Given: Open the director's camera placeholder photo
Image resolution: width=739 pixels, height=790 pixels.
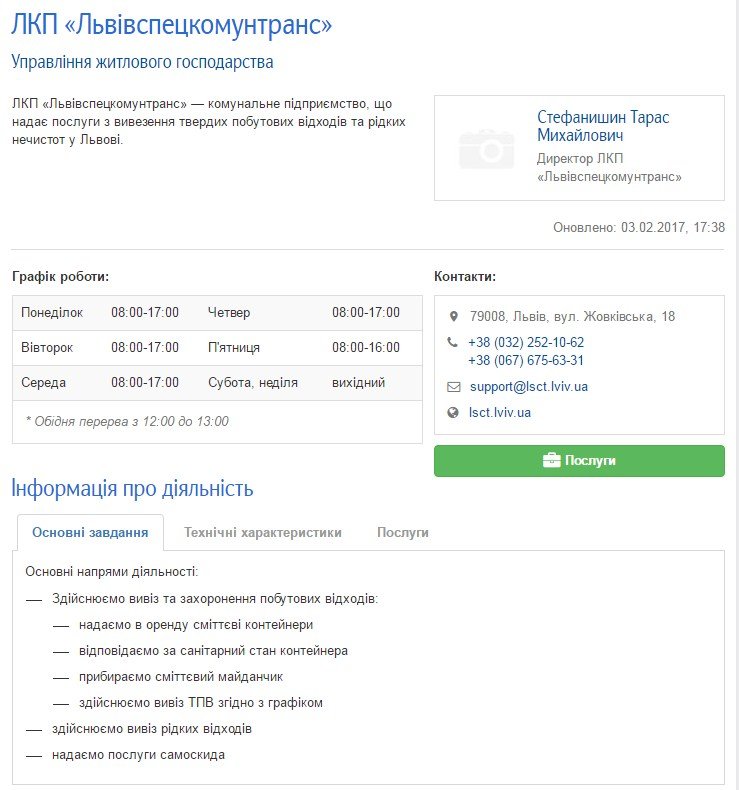Looking at the screenshot, I should pos(486,148).
